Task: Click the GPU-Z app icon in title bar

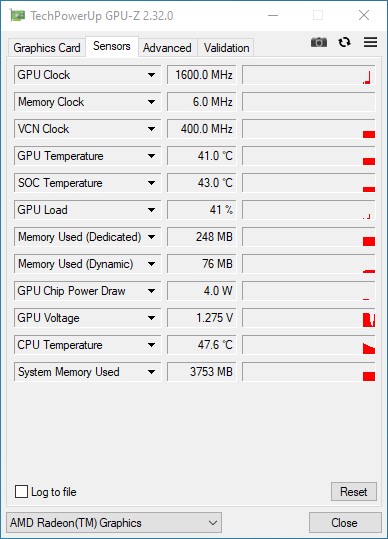Action: (17, 15)
